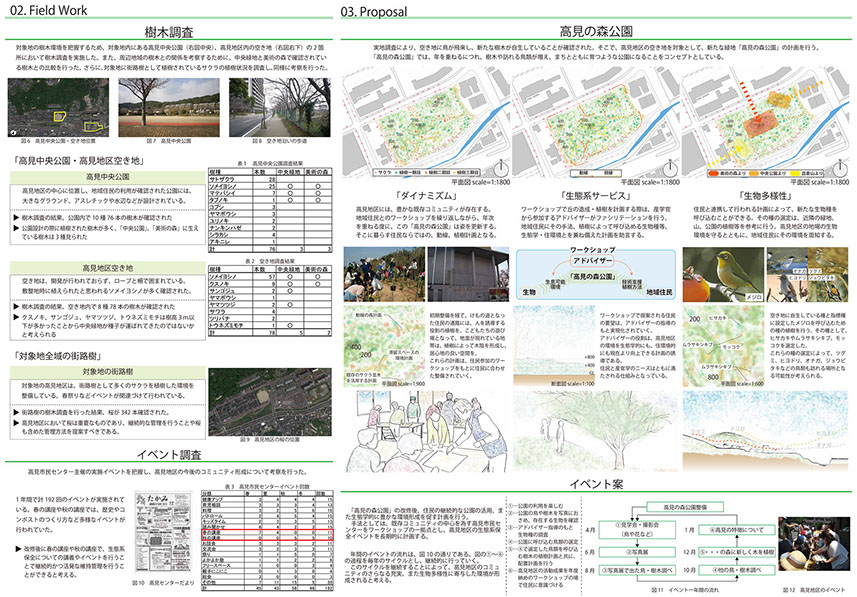857x597 pixels.
Task: Click the ワークショップ diagram title
Action: click(x=593, y=250)
